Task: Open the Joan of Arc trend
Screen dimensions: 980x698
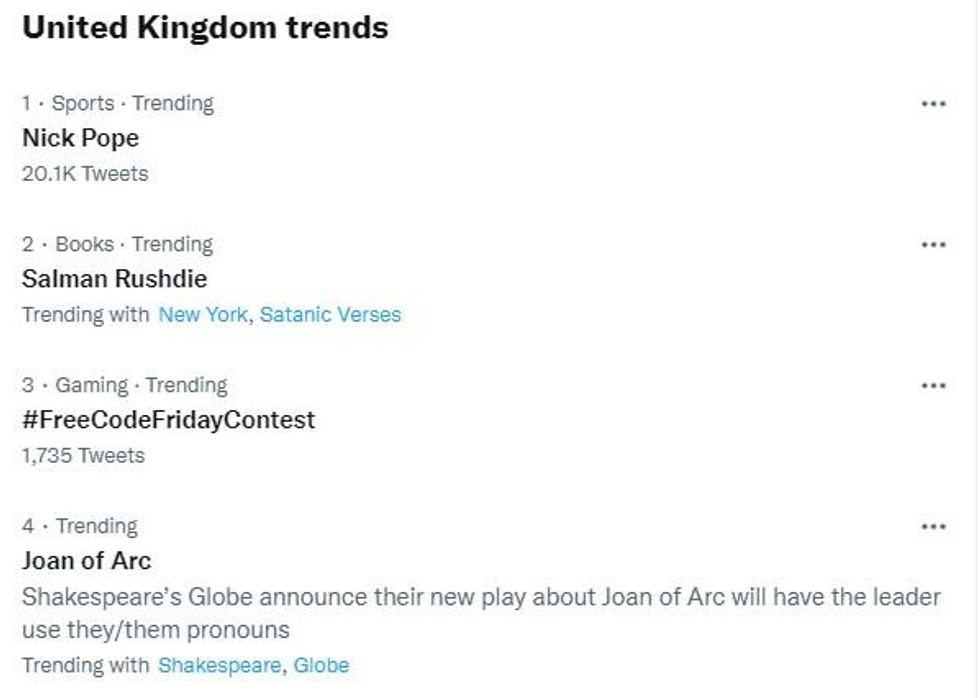Action: (87, 561)
